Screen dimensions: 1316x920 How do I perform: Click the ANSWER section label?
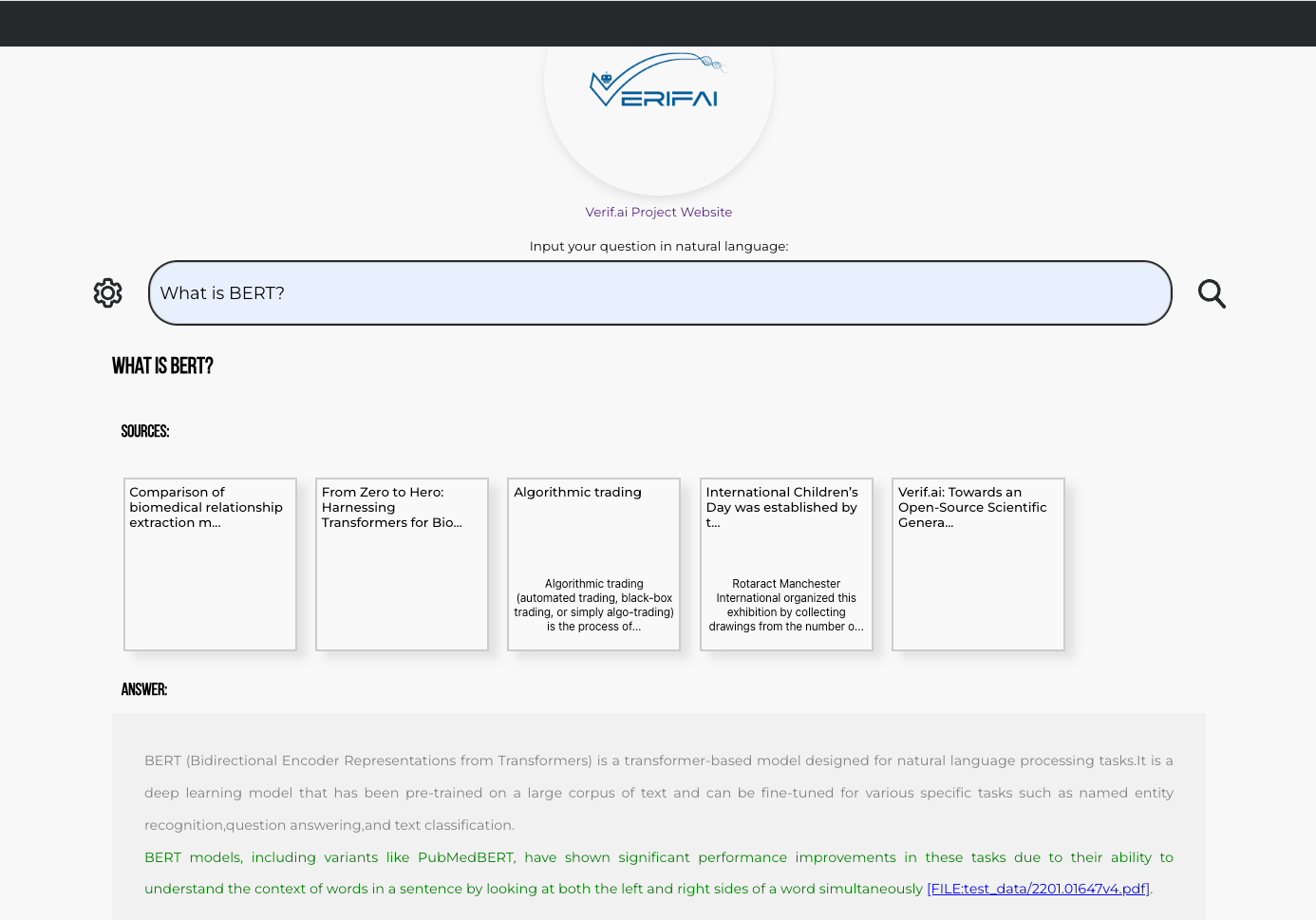click(x=143, y=689)
